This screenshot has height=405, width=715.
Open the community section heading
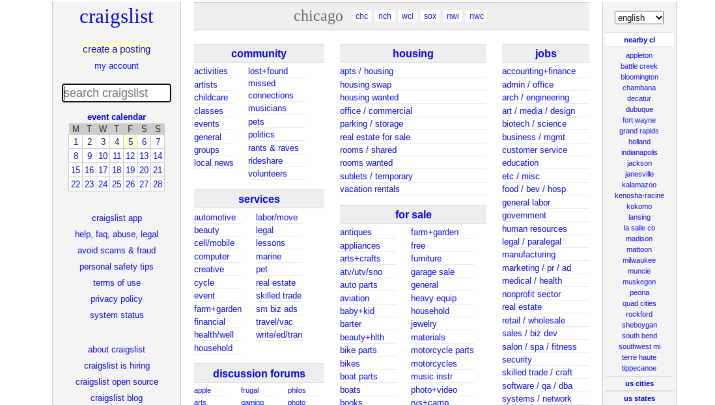[259, 53]
